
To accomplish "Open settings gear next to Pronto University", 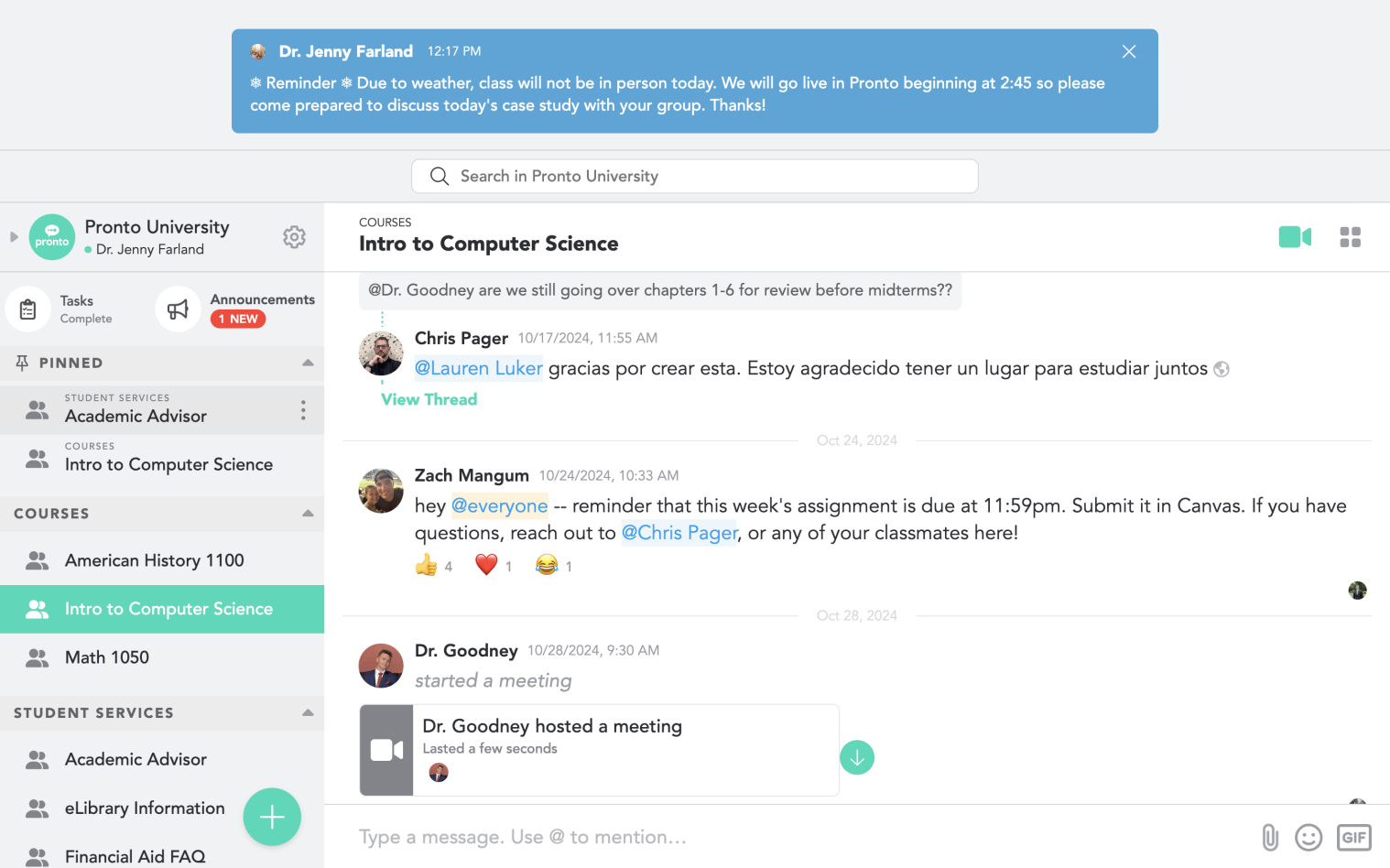I will tap(294, 237).
